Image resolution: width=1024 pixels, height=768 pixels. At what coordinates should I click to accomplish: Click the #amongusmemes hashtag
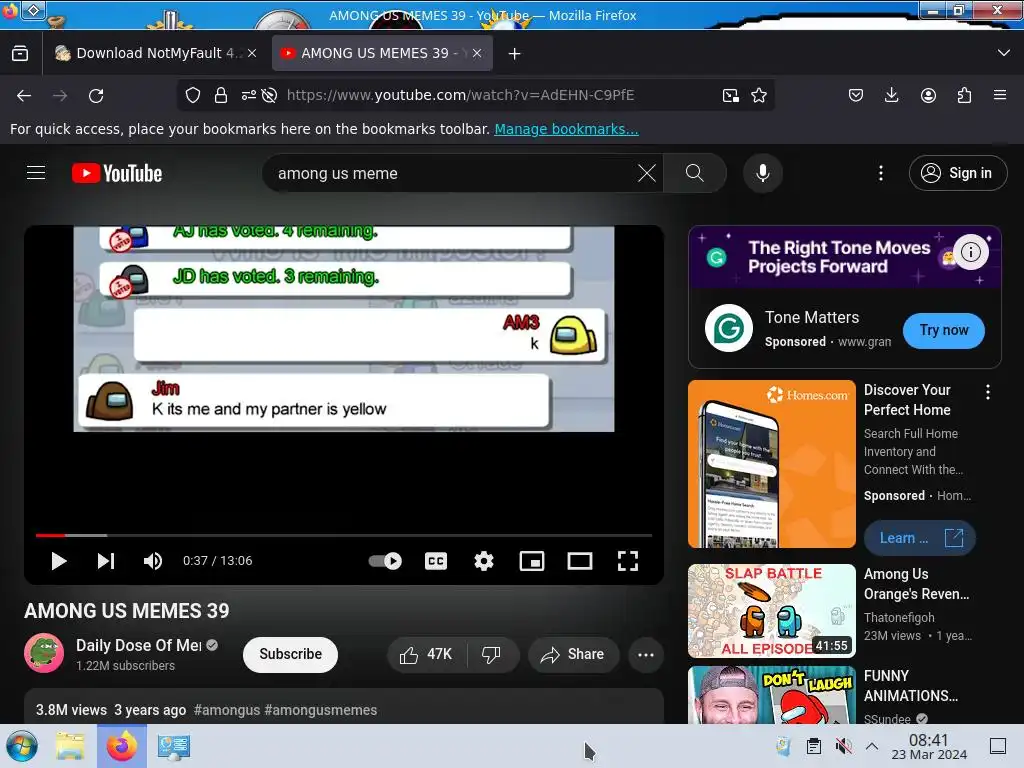(321, 710)
